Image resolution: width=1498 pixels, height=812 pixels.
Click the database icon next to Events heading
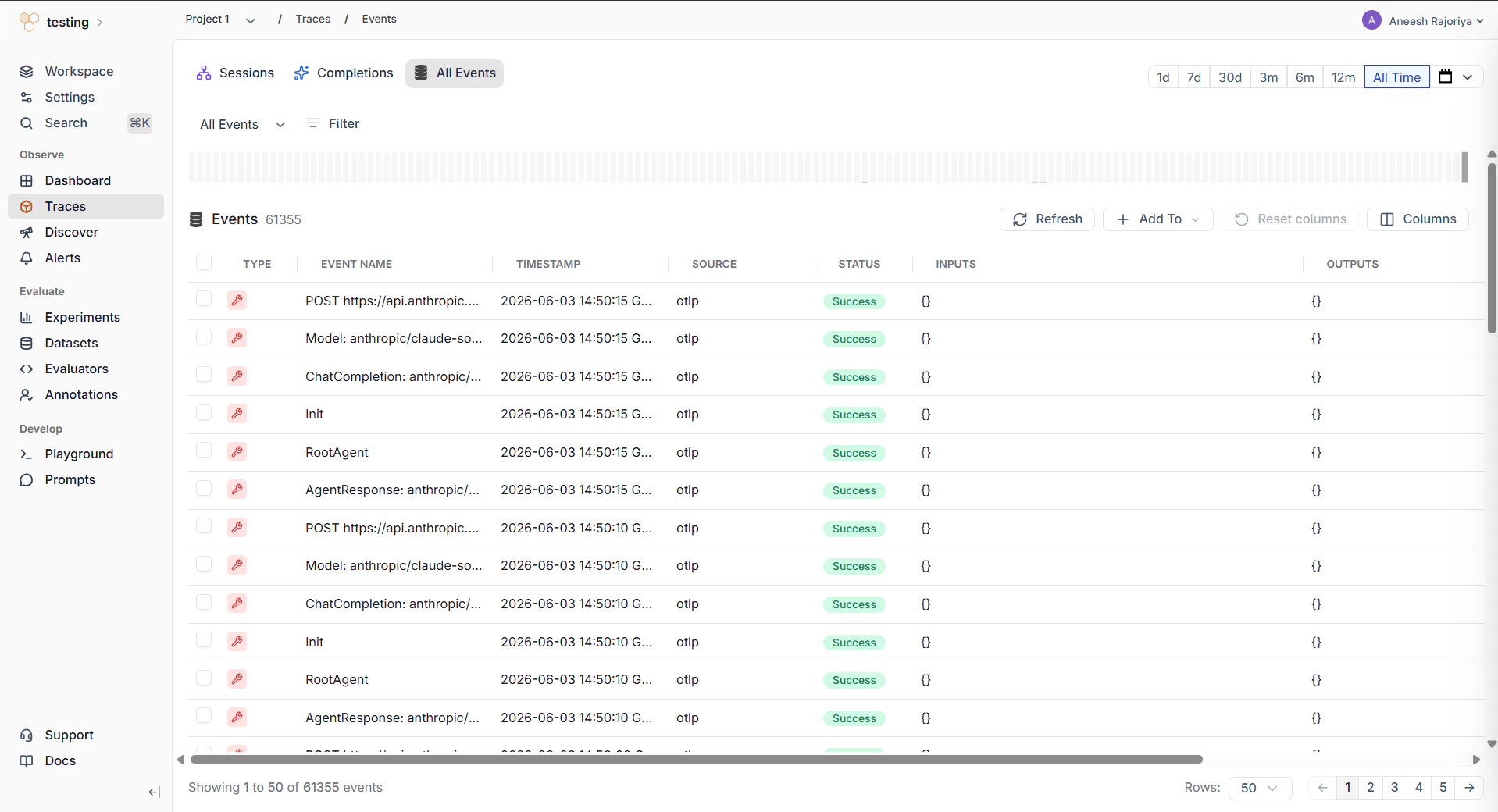pyautogui.click(x=196, y=219)
